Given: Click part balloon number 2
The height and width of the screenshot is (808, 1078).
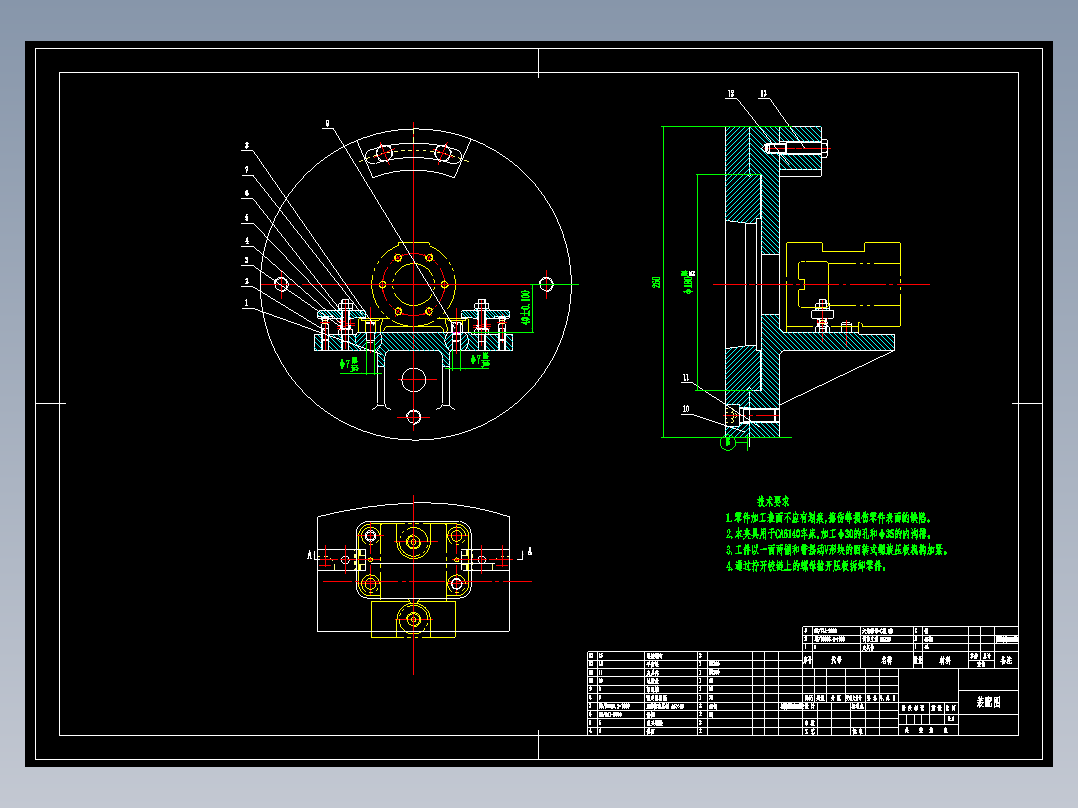Looking at the screenshot, I should [246, 282].
